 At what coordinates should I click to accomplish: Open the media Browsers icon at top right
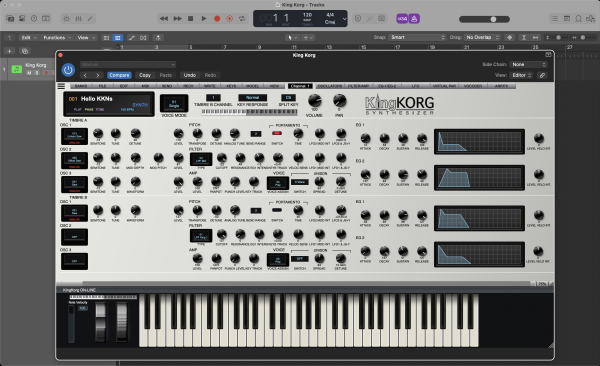[590, 18]
